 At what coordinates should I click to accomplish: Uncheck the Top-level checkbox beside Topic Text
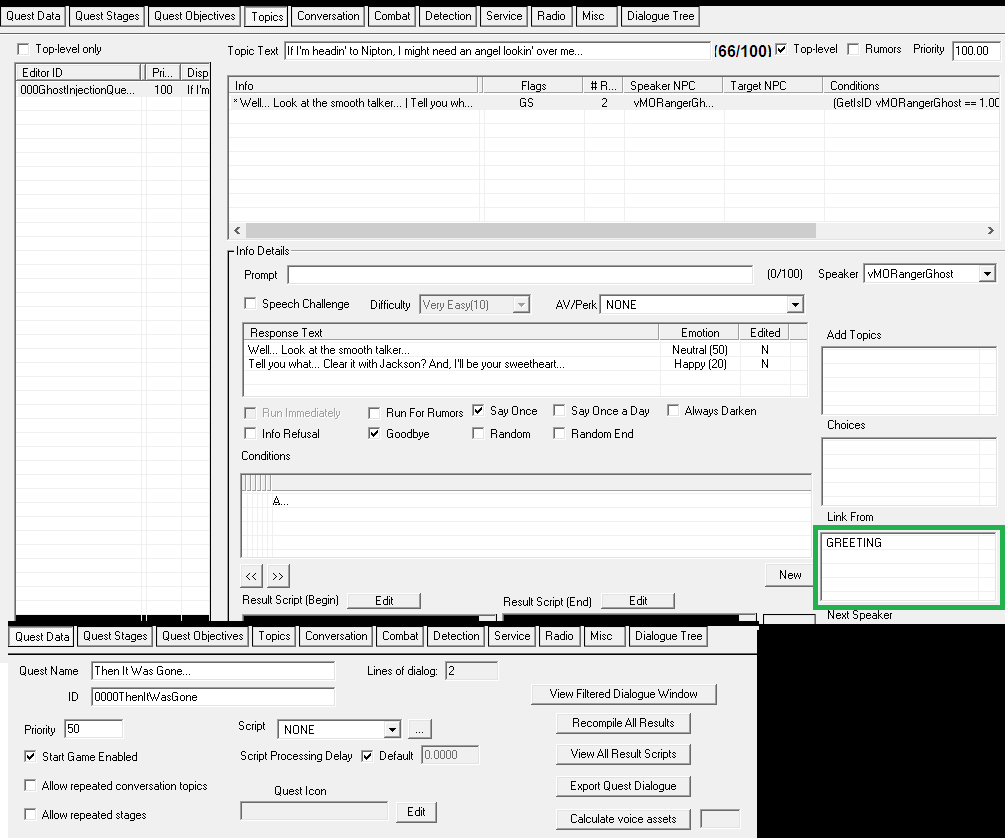coord(781,49)
